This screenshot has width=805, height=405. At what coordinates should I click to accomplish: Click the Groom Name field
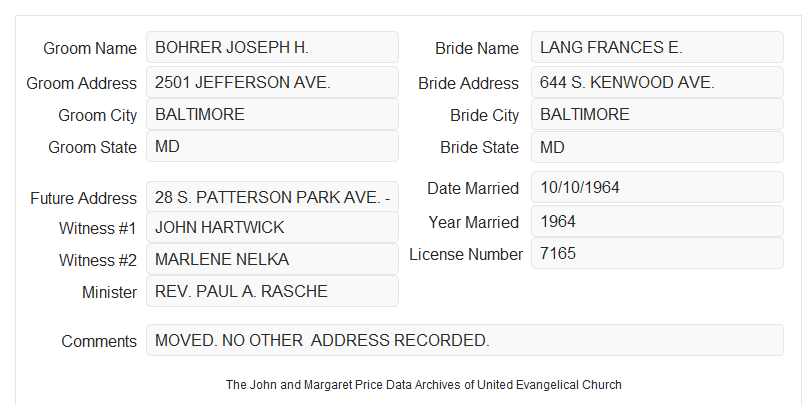coord(272,47)
